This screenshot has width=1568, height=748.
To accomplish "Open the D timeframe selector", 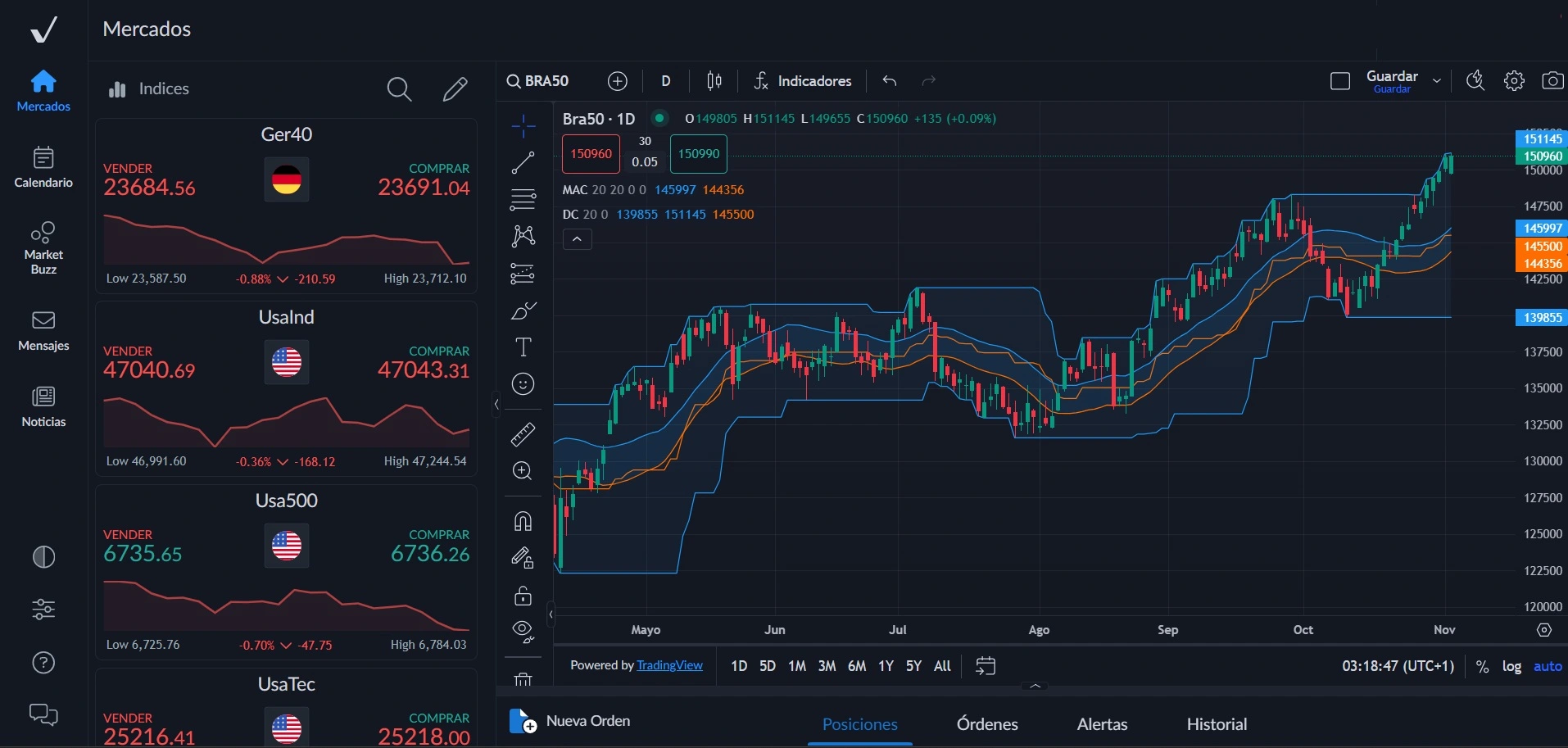I will (665, 80).
